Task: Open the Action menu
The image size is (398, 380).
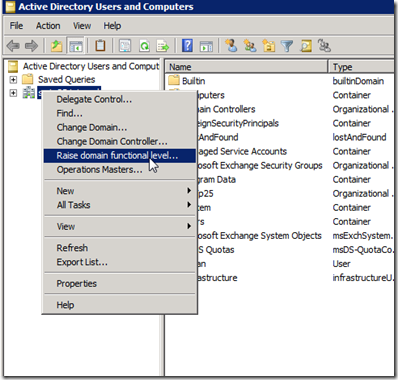Action: tap(48, 26)
